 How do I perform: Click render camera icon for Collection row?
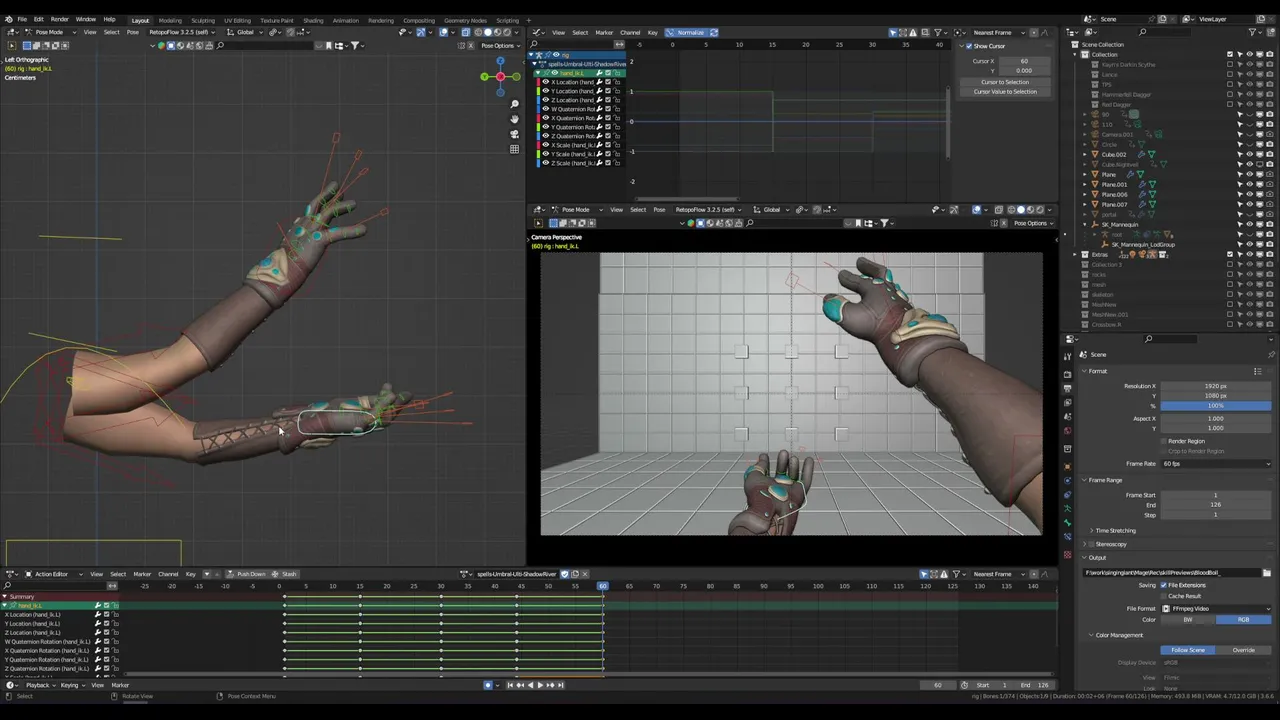[1270, 54]
